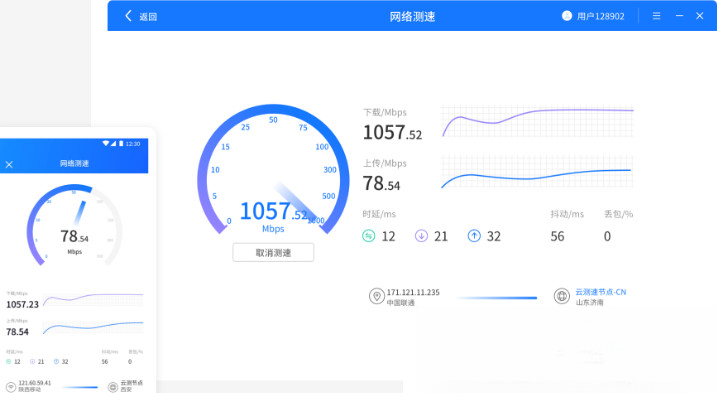Click the mobile download value 1057.23

click(x=22, y=304)
